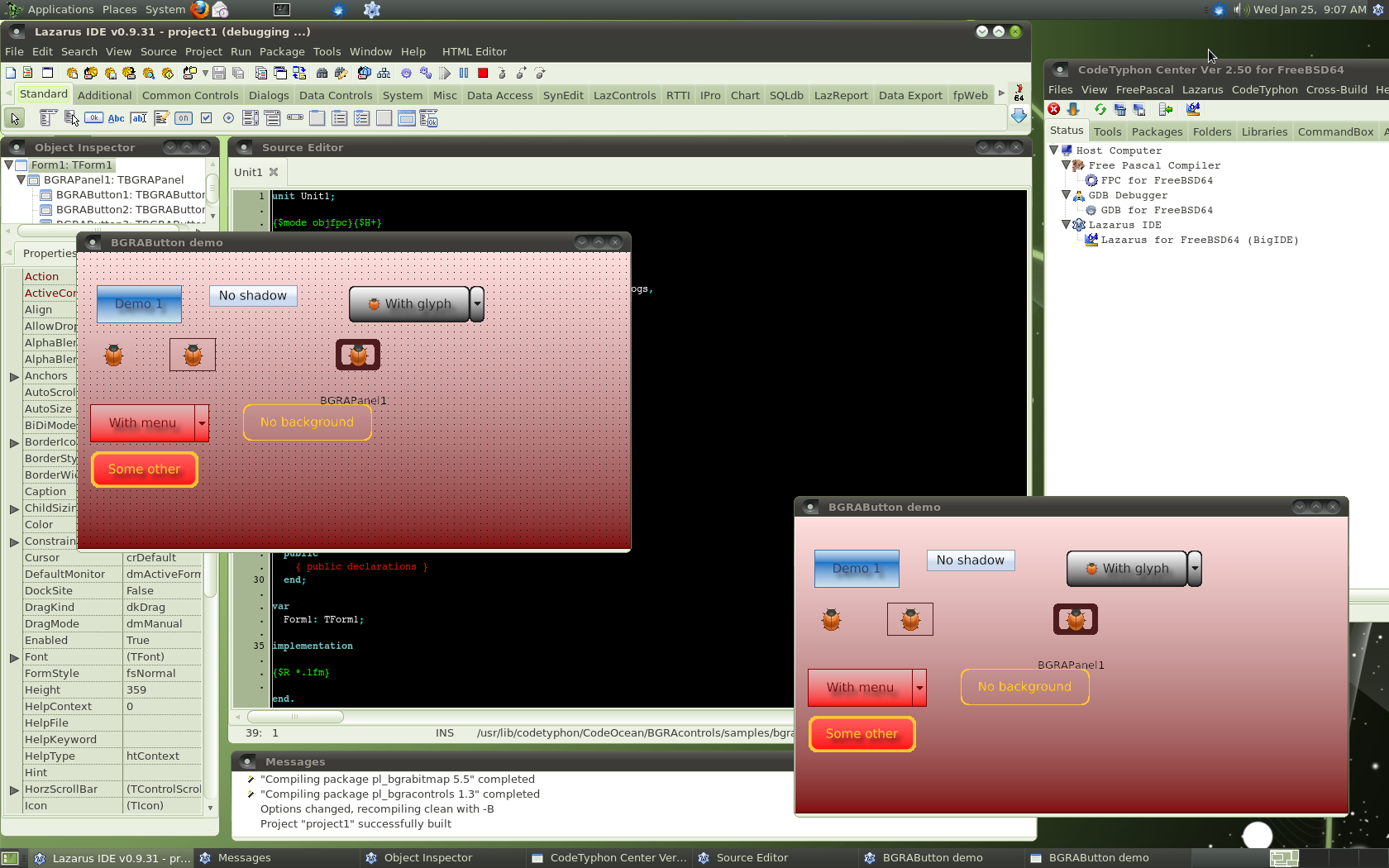Click the boxed beetle glyph button in left demo

[193, 355]
